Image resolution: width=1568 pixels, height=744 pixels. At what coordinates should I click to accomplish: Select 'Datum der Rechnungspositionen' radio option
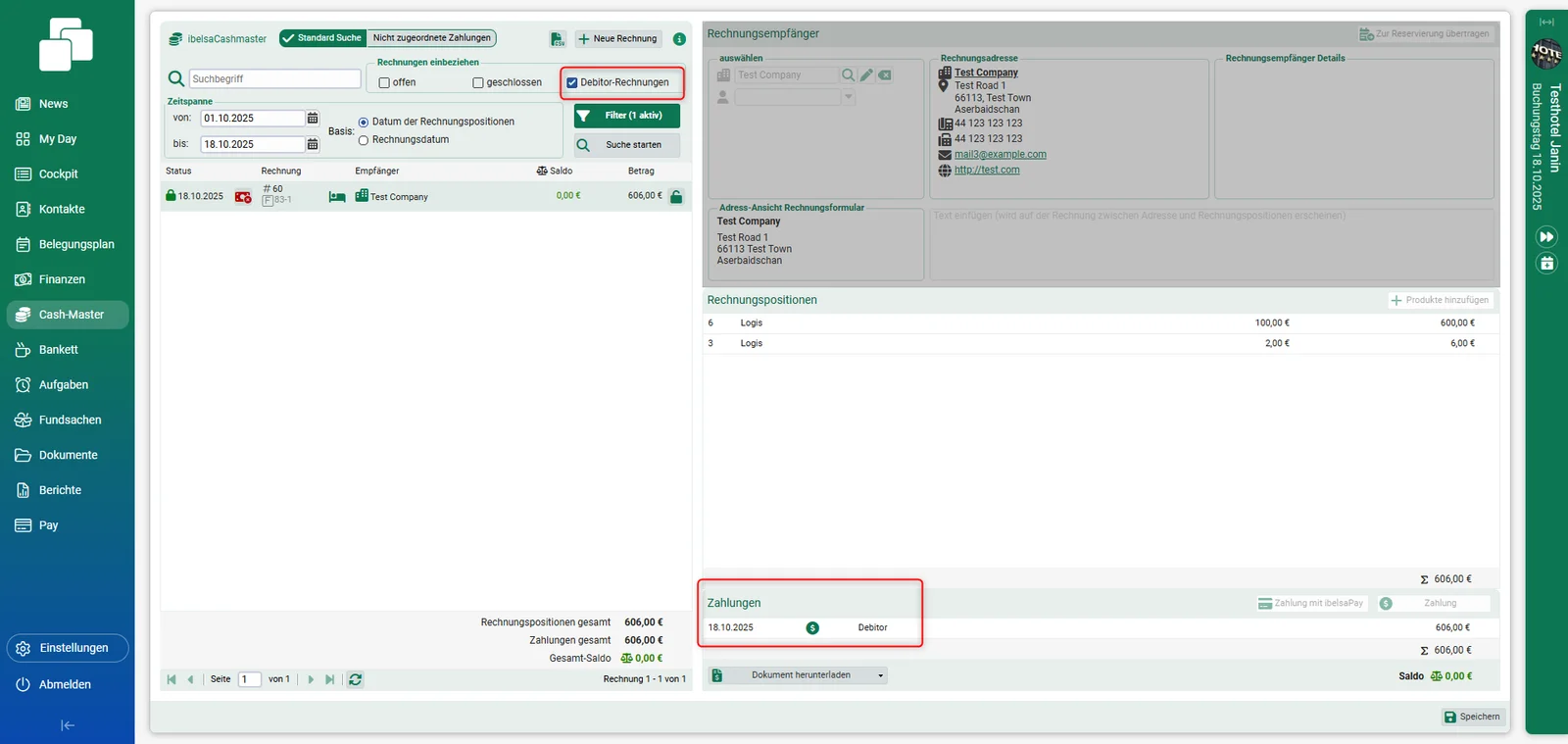(x=364, y=123)
